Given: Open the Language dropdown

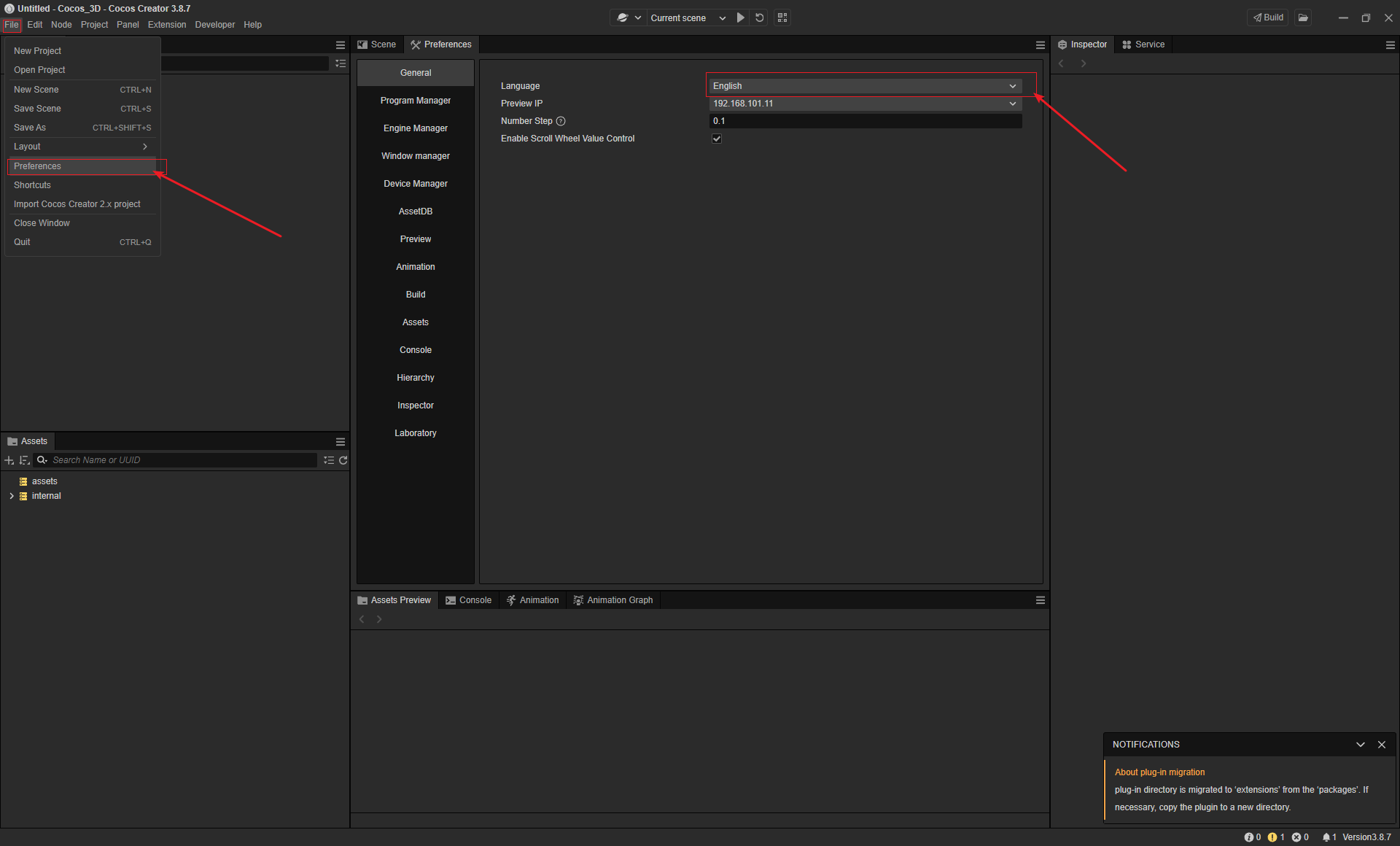Looking at the screenshot, I should 866,86.
